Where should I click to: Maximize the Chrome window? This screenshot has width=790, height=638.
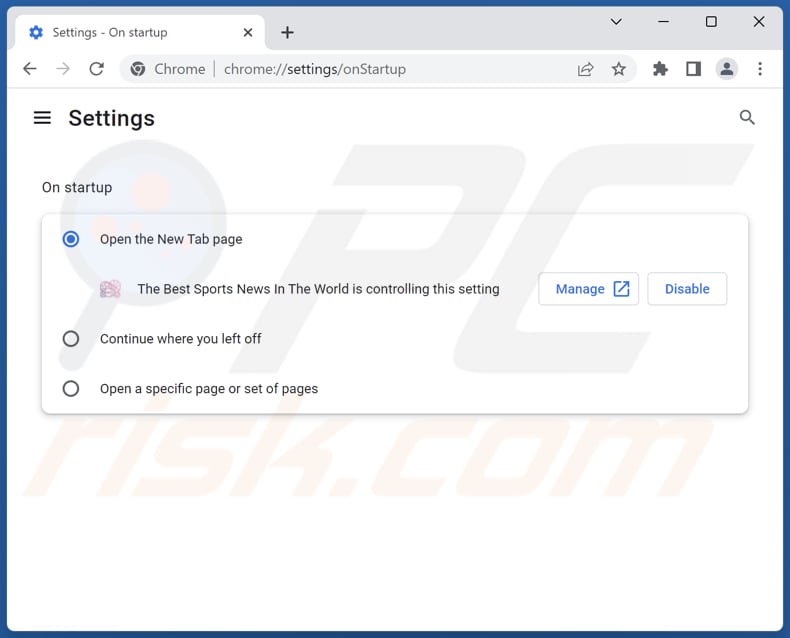pyautogui.click(x=711, y=22)
